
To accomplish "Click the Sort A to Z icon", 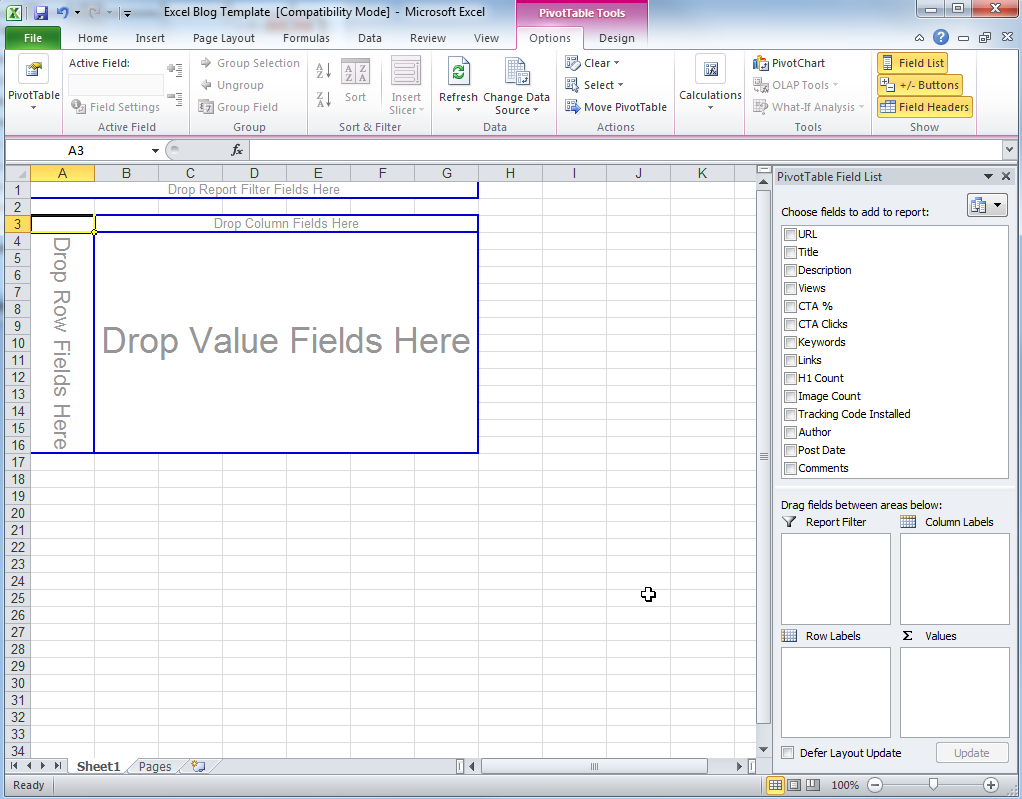I will coord(323,70).
